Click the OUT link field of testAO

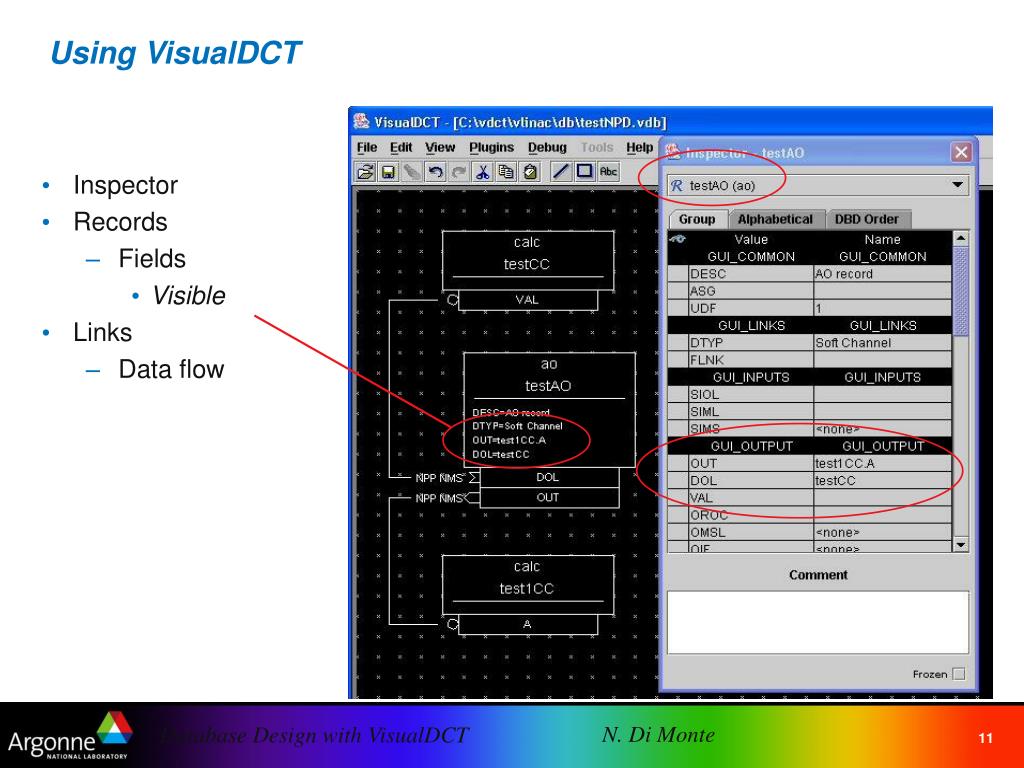549,498
